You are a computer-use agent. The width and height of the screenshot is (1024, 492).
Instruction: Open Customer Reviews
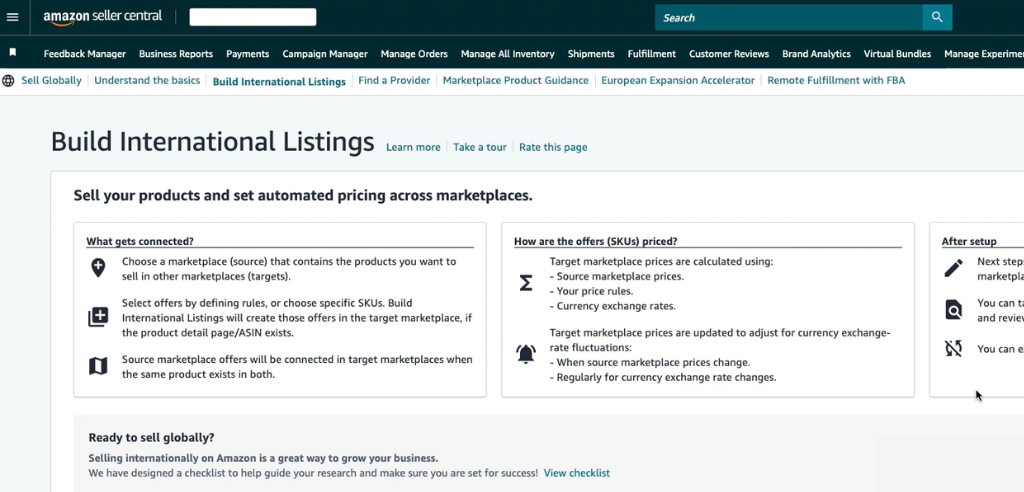click(729, 54)
